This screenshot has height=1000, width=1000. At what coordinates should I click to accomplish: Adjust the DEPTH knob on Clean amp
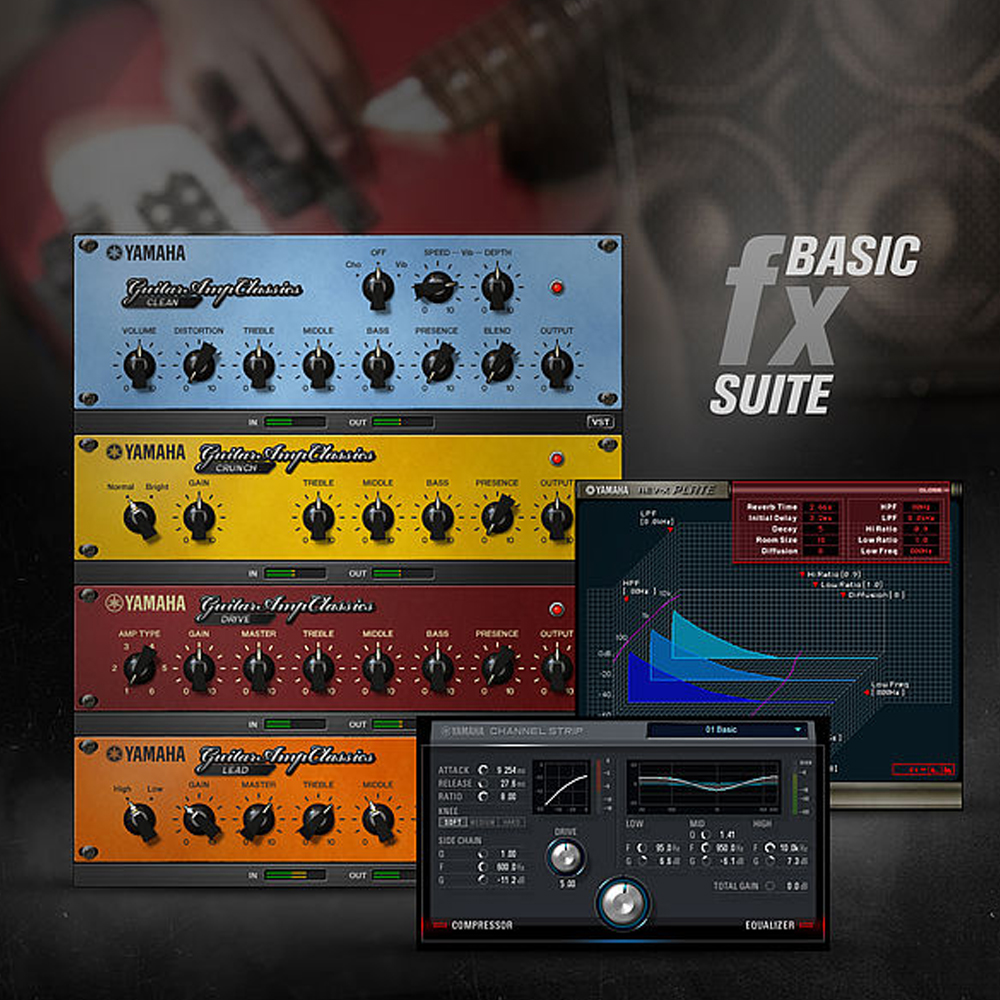(497, 288)
